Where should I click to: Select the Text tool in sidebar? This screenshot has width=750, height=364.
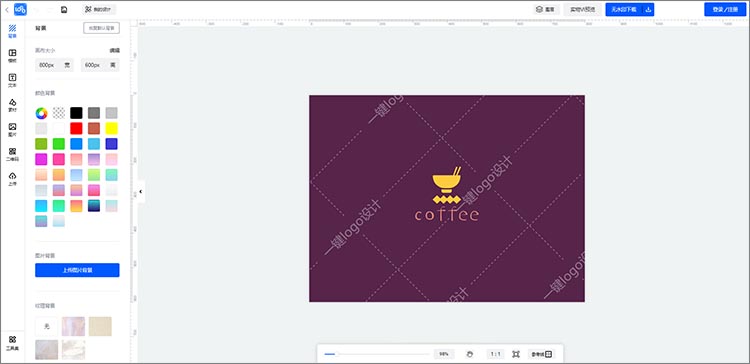point(12,80)
